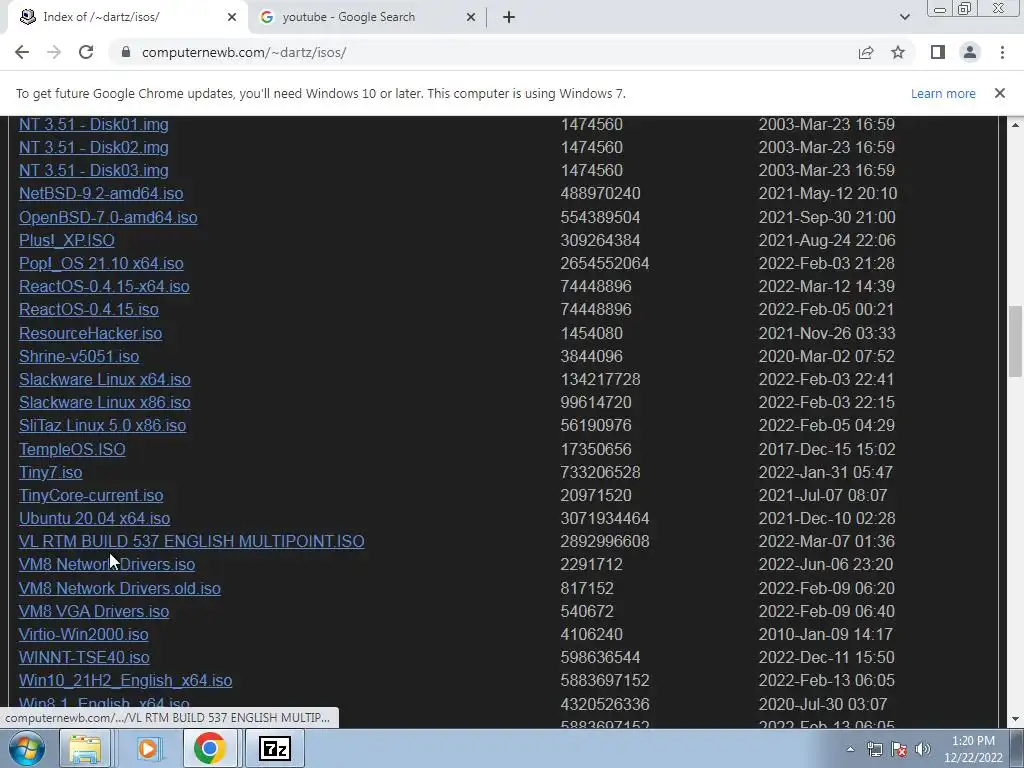Viewport: 1024px width, 768px height.
Task: Download 'VM8 Network Drivers.iso'
Action: tap(106, 564)
